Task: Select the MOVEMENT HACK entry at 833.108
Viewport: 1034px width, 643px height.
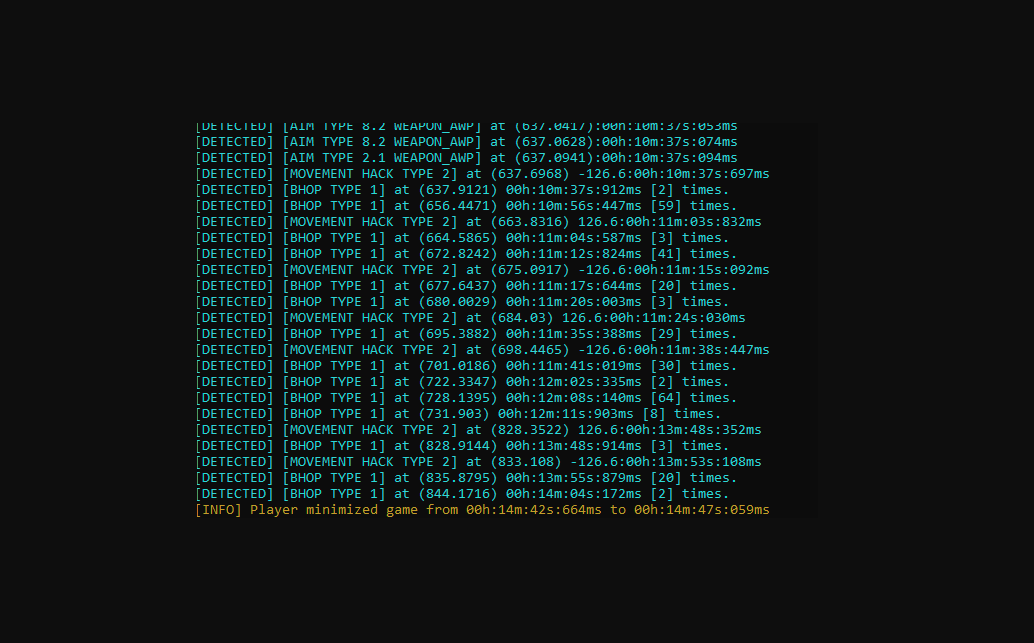Action: point(478,462)
